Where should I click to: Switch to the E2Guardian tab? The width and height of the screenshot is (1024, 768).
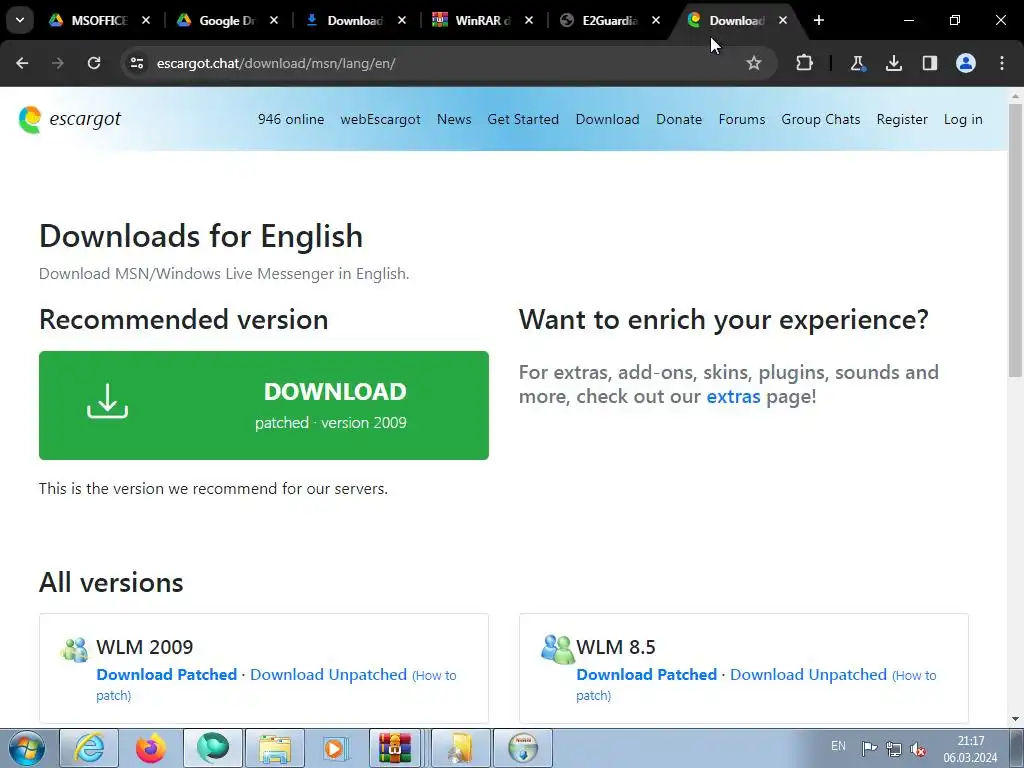click(609, 20)
